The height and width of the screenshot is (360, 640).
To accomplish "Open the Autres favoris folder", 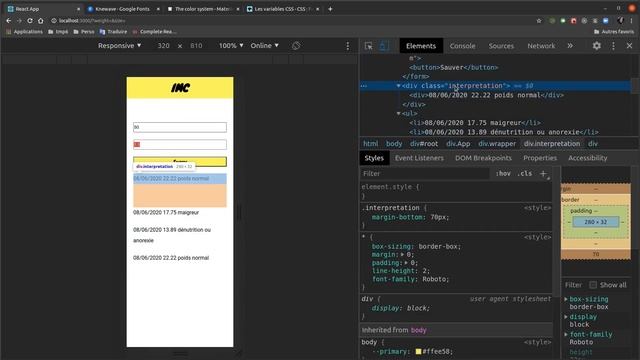I will [x=614, y=31].
